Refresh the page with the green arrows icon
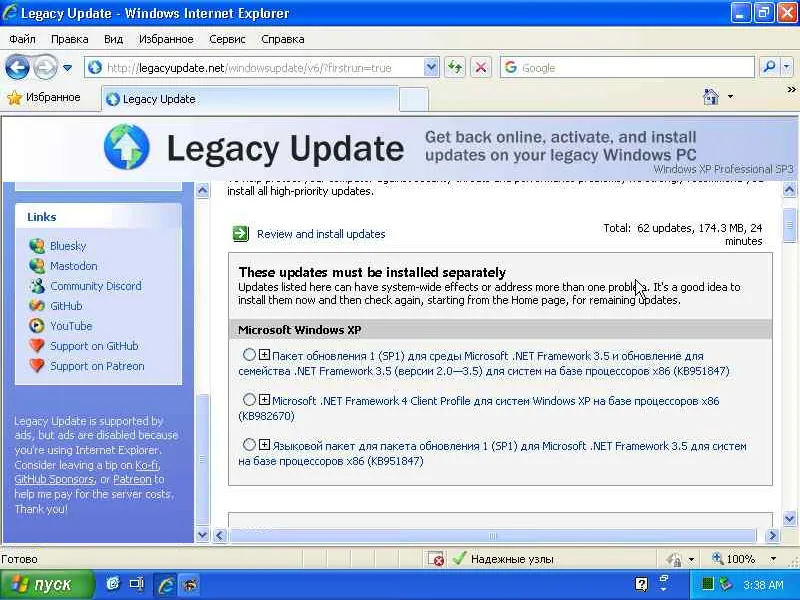Viewport: 800px width, 600px height. point(455,67)
